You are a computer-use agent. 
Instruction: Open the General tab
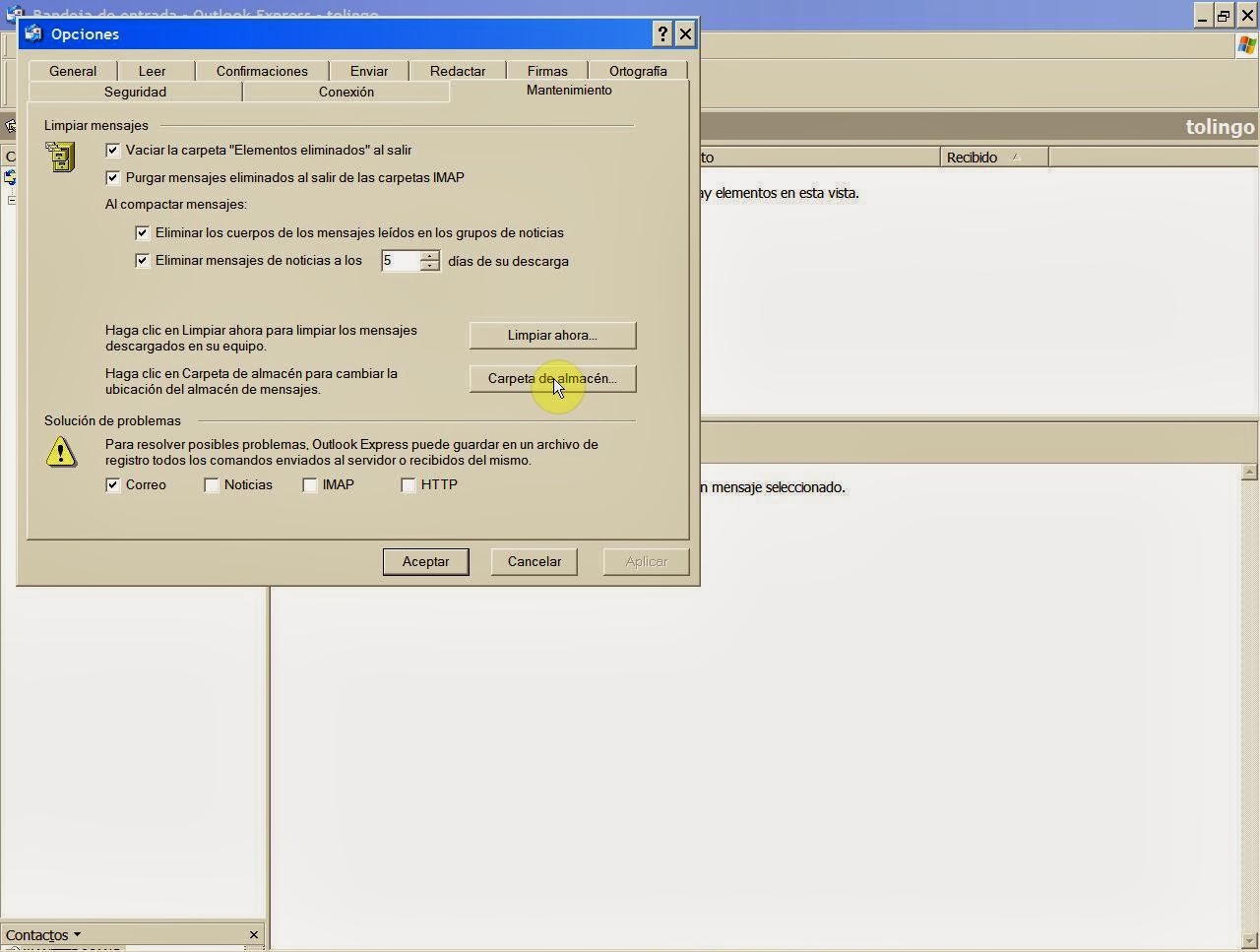73,71
